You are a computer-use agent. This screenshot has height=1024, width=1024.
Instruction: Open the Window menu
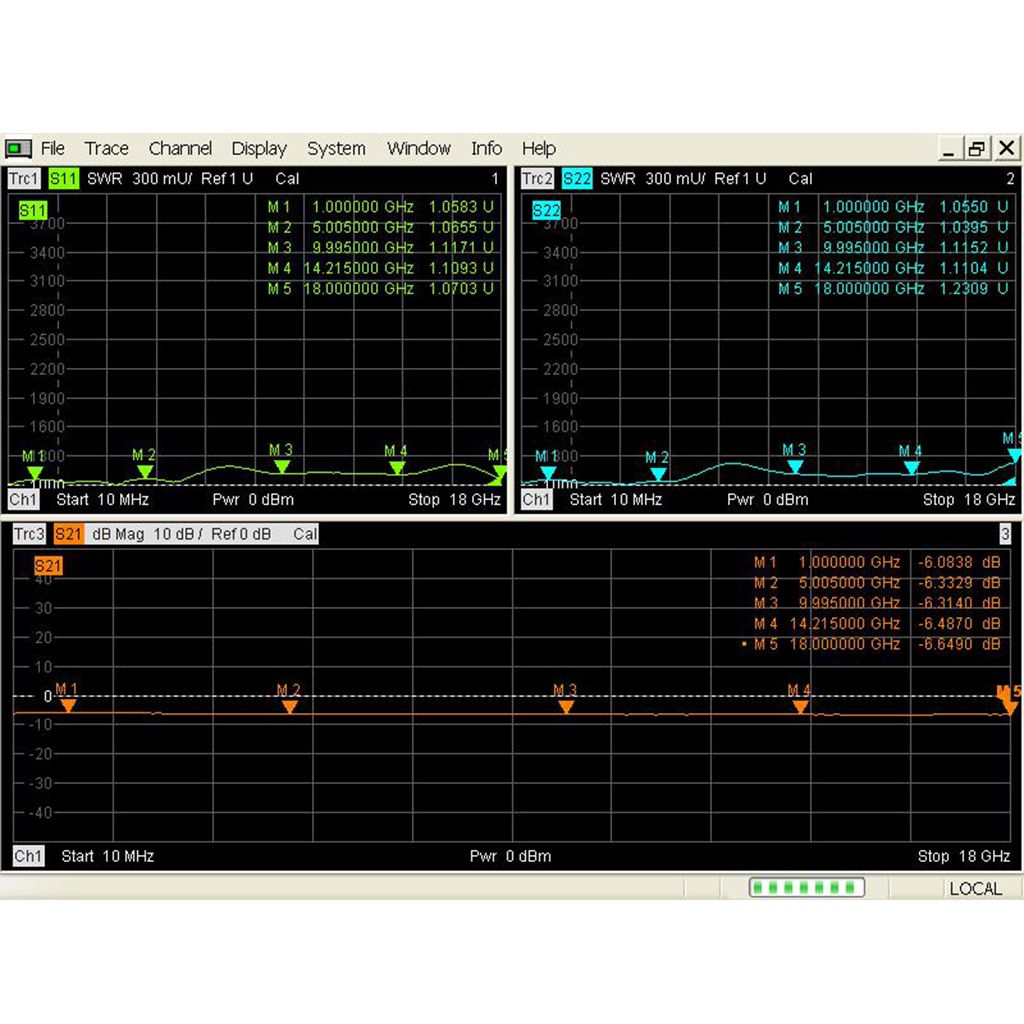pos(419,148)
